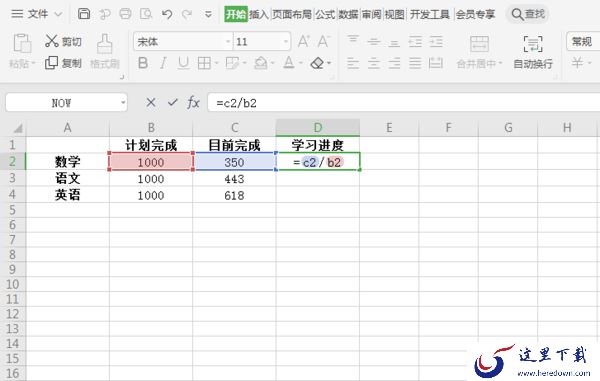Click the Save icon in quick access toolbar

click(x=84, y=14)
